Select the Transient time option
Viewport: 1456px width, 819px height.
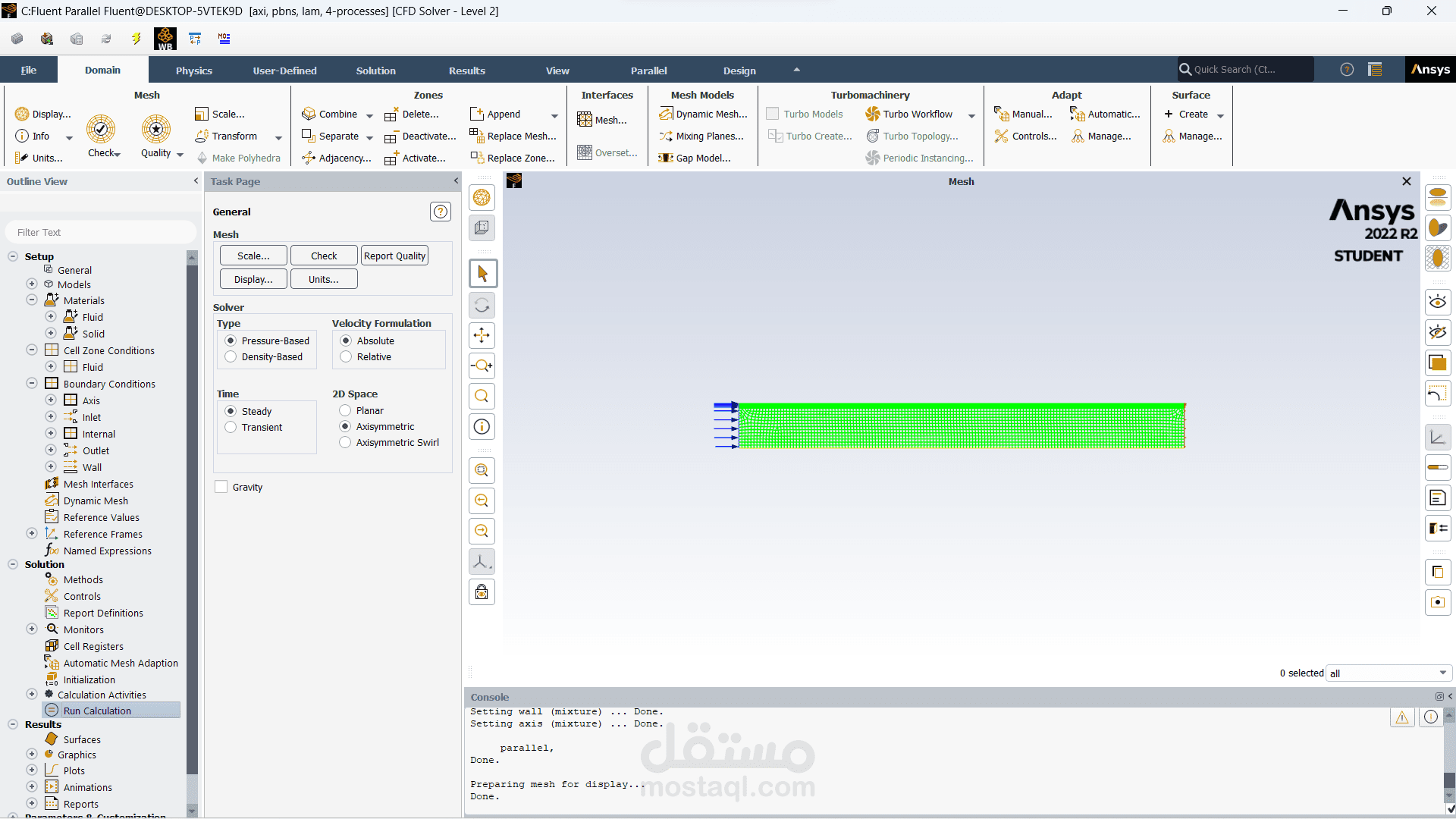[231, 428]
